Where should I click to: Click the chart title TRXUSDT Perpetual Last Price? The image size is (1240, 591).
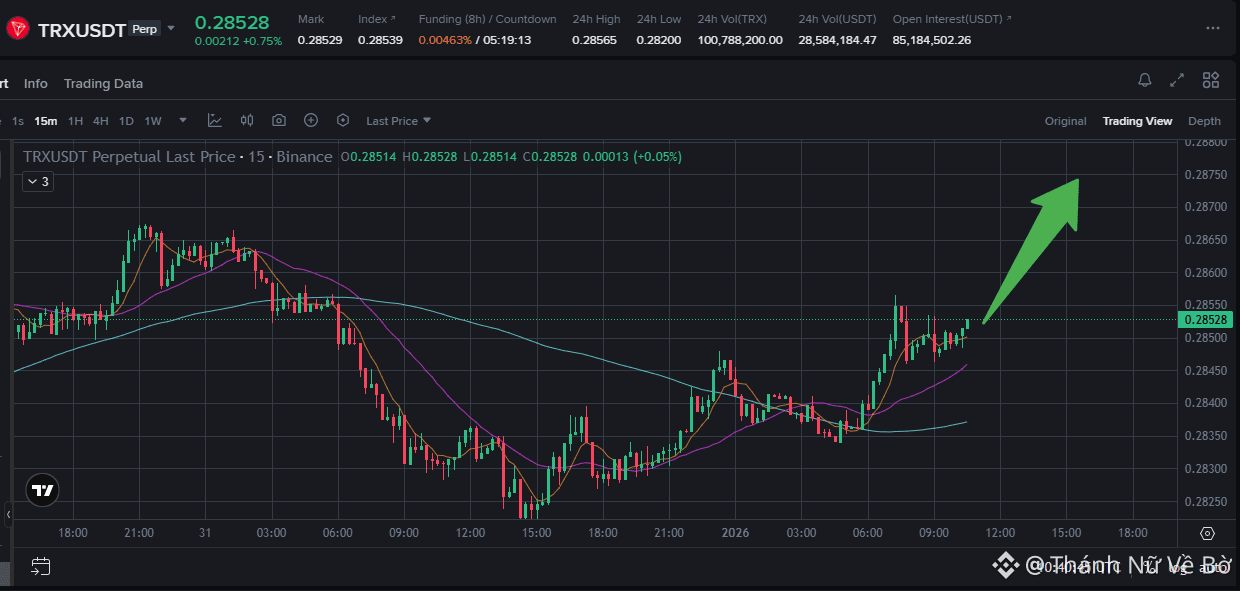[x=129, y=156]
